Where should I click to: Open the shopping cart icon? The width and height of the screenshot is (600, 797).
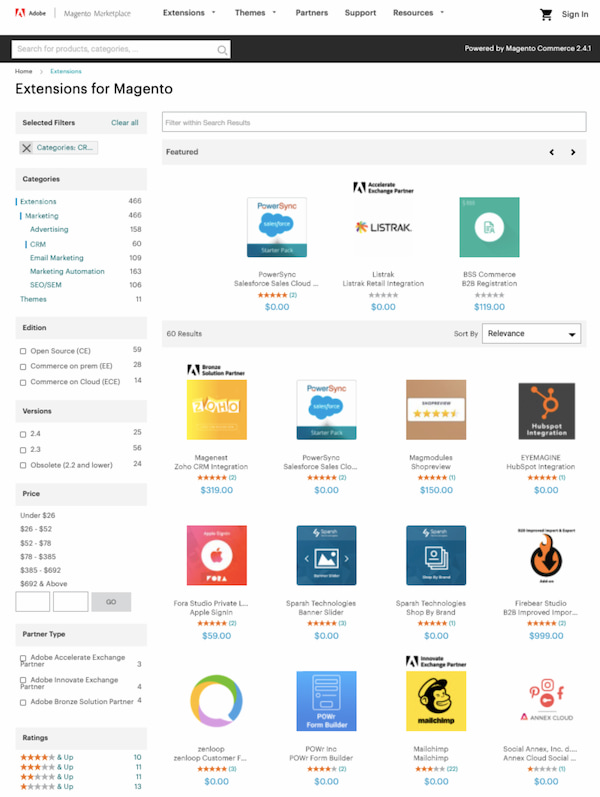coord(546,14)
